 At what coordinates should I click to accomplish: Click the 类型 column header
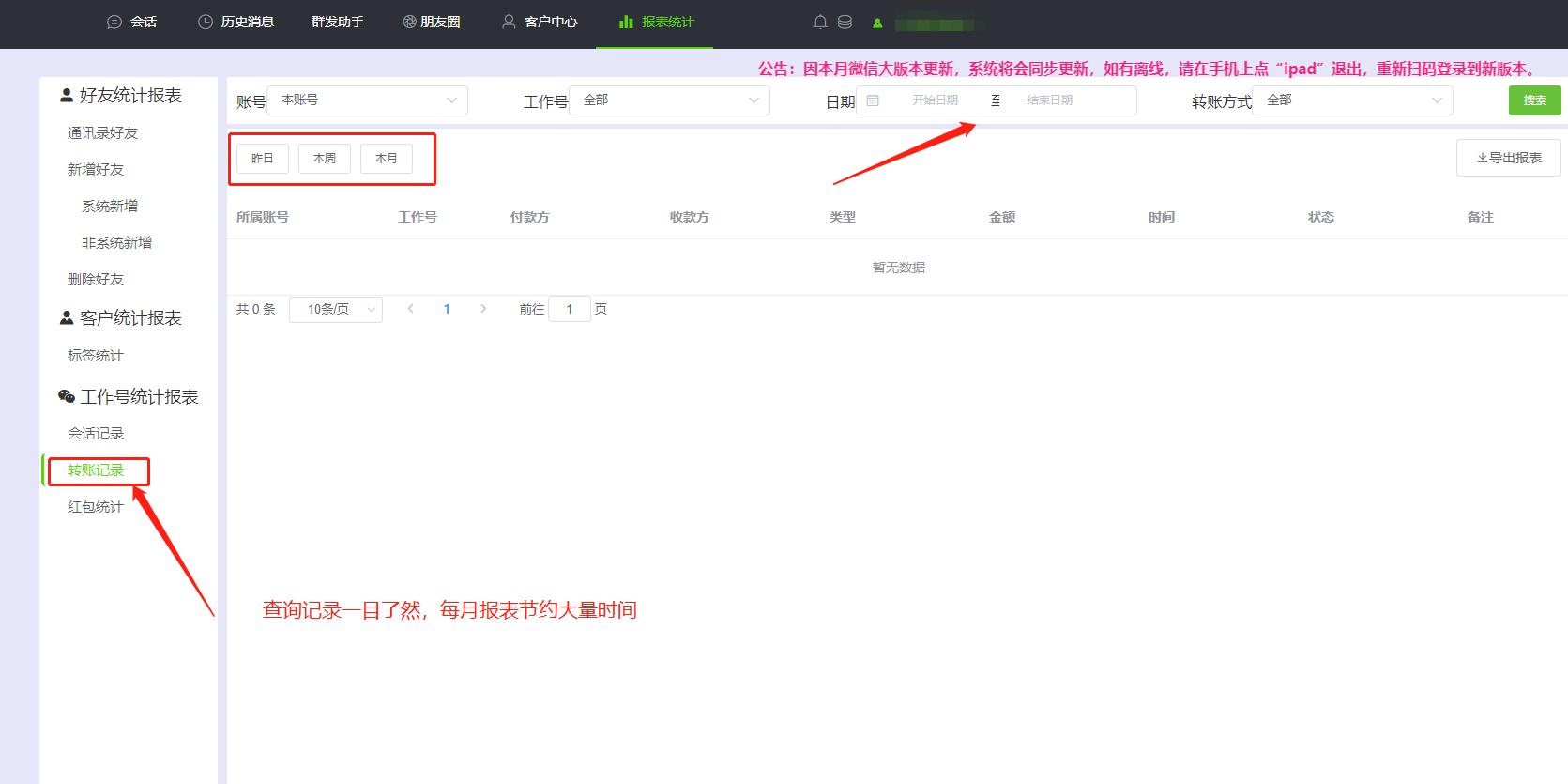click(843, 217)
